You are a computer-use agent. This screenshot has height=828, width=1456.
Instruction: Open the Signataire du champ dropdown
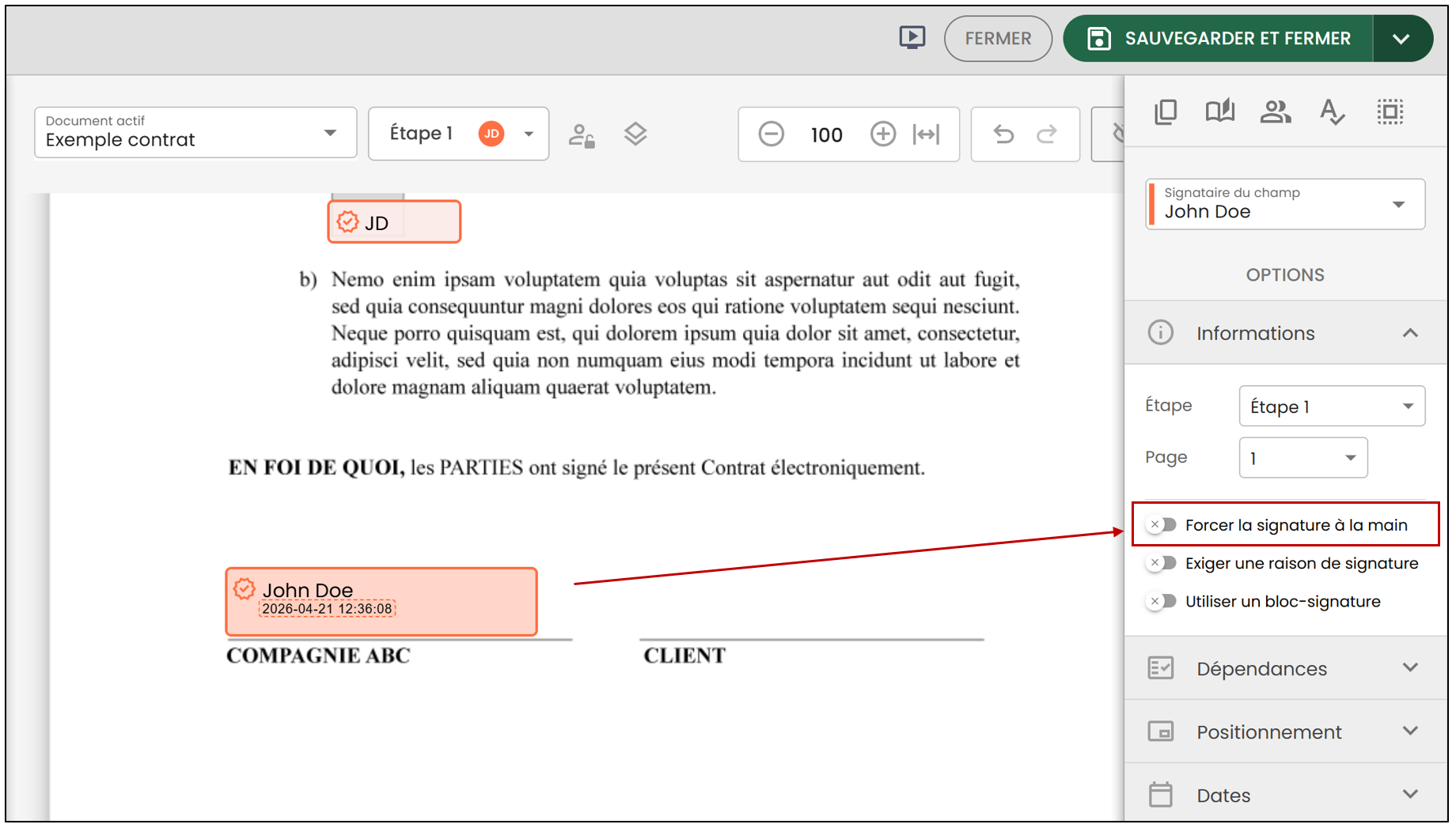pyautogui.click(x=1285, y=204)
